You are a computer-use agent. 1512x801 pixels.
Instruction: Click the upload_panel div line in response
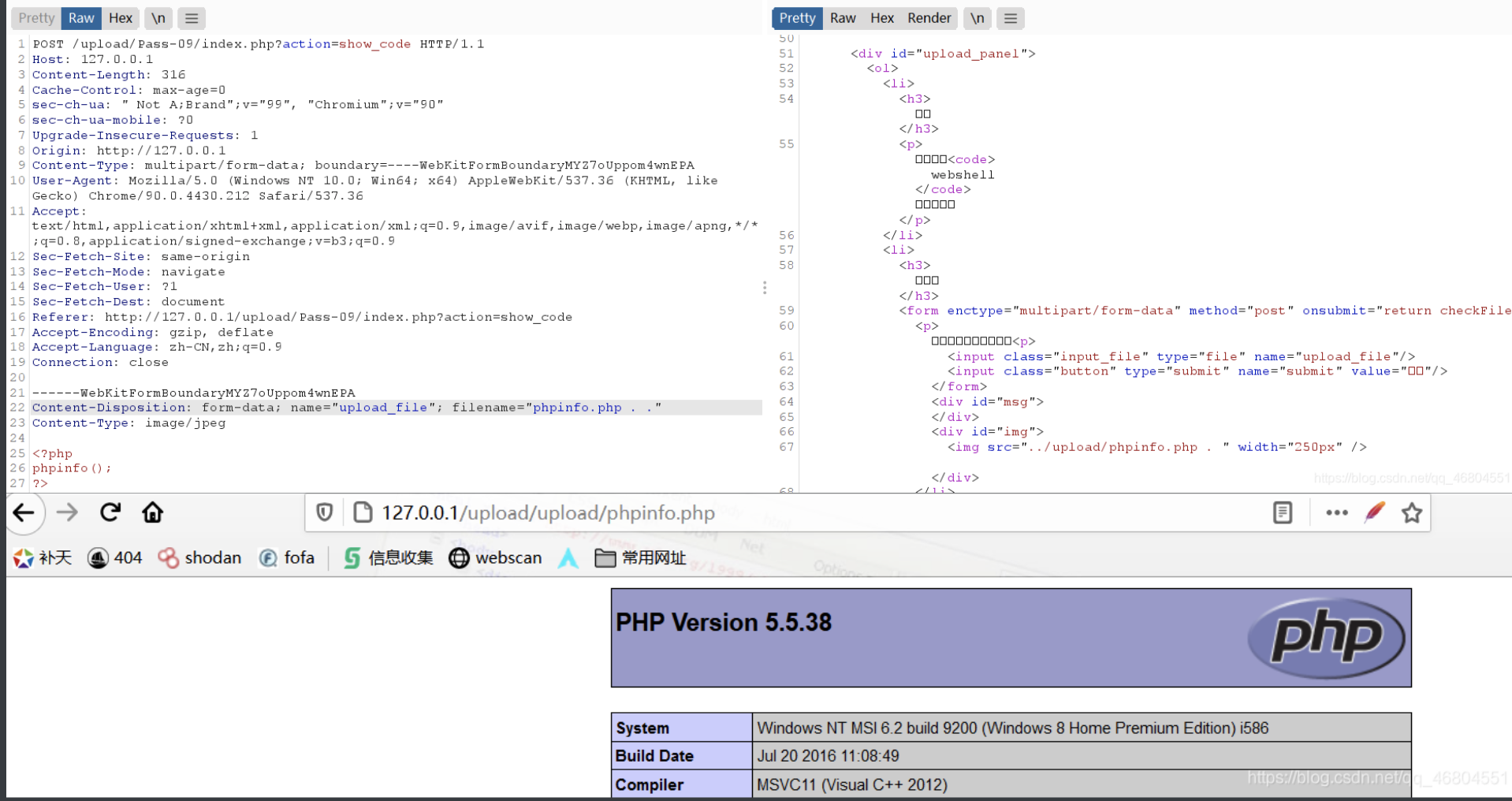[x=943, y=54]
